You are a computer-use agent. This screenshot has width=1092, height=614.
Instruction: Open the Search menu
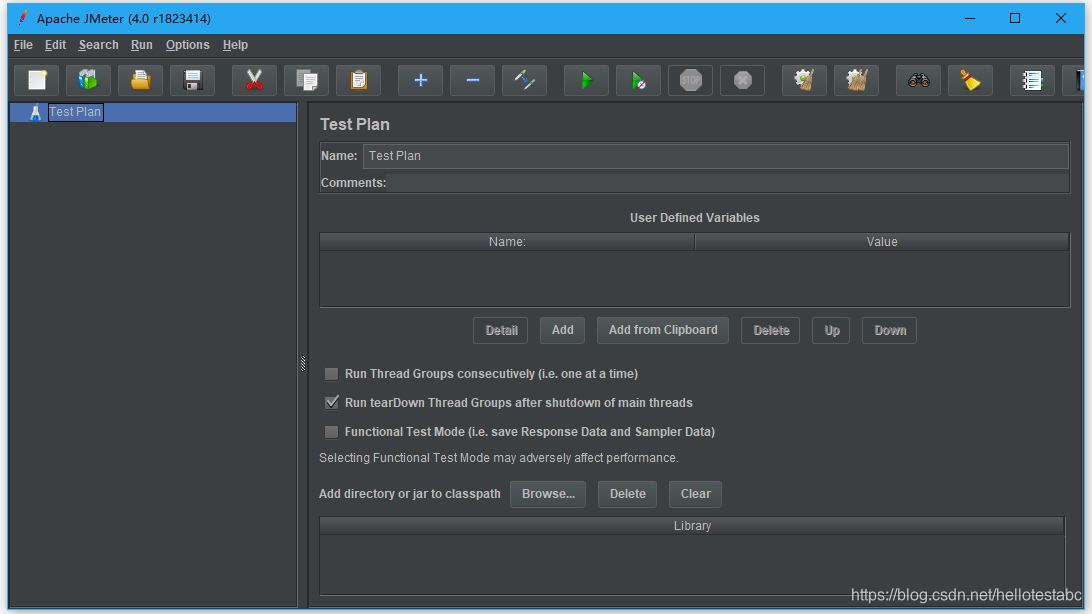click(98, 45)
